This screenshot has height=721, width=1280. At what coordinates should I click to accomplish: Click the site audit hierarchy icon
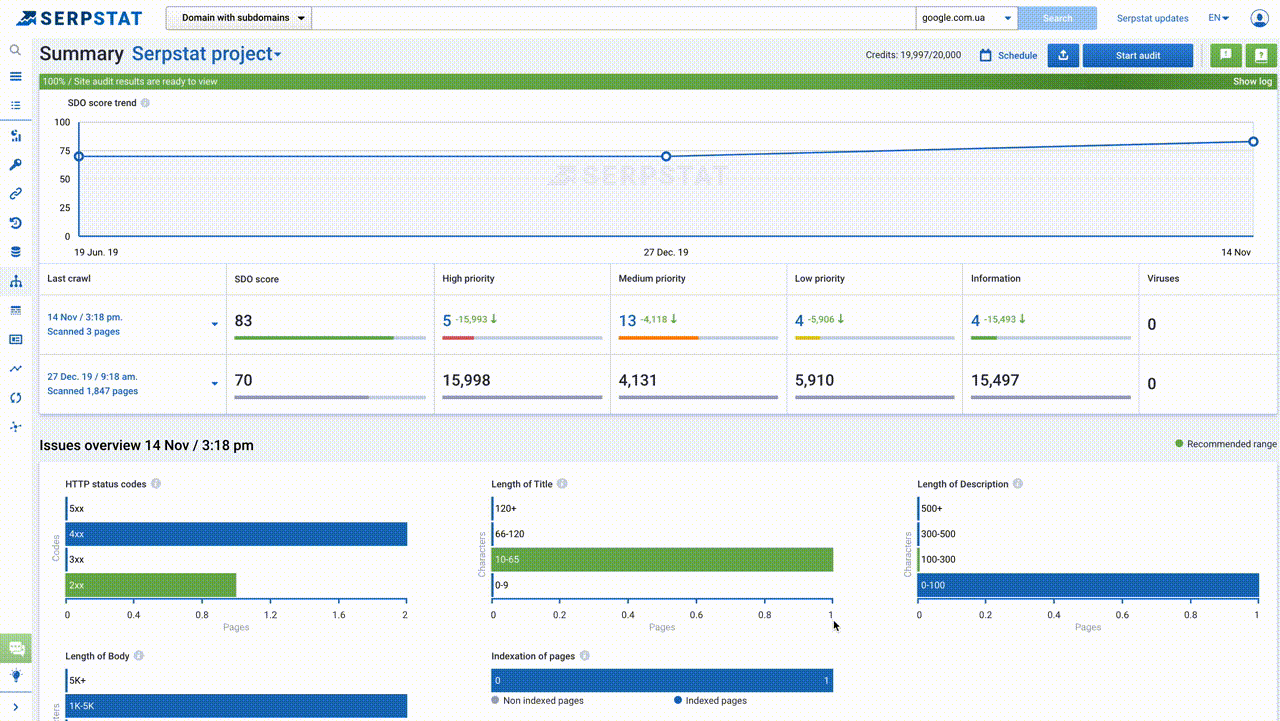click(x=15, y=282)
